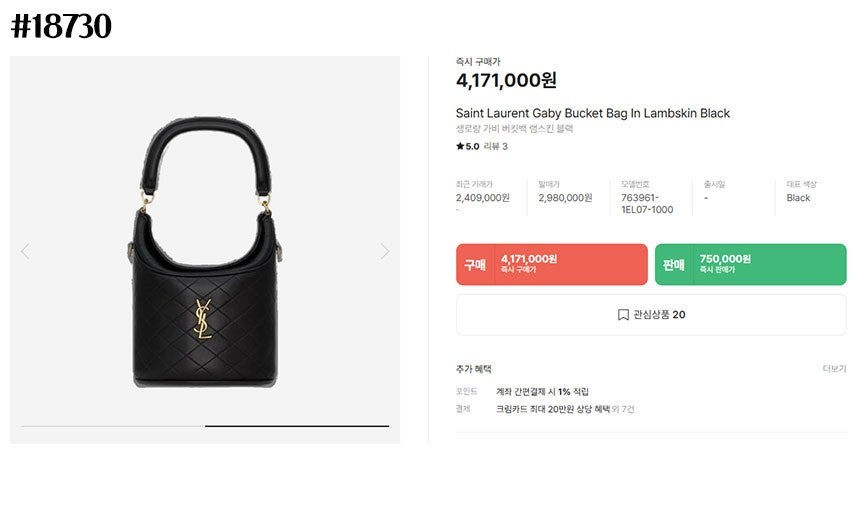Click the green 판매 sell button
860x507 pixels.
click(x=750, y=264)
